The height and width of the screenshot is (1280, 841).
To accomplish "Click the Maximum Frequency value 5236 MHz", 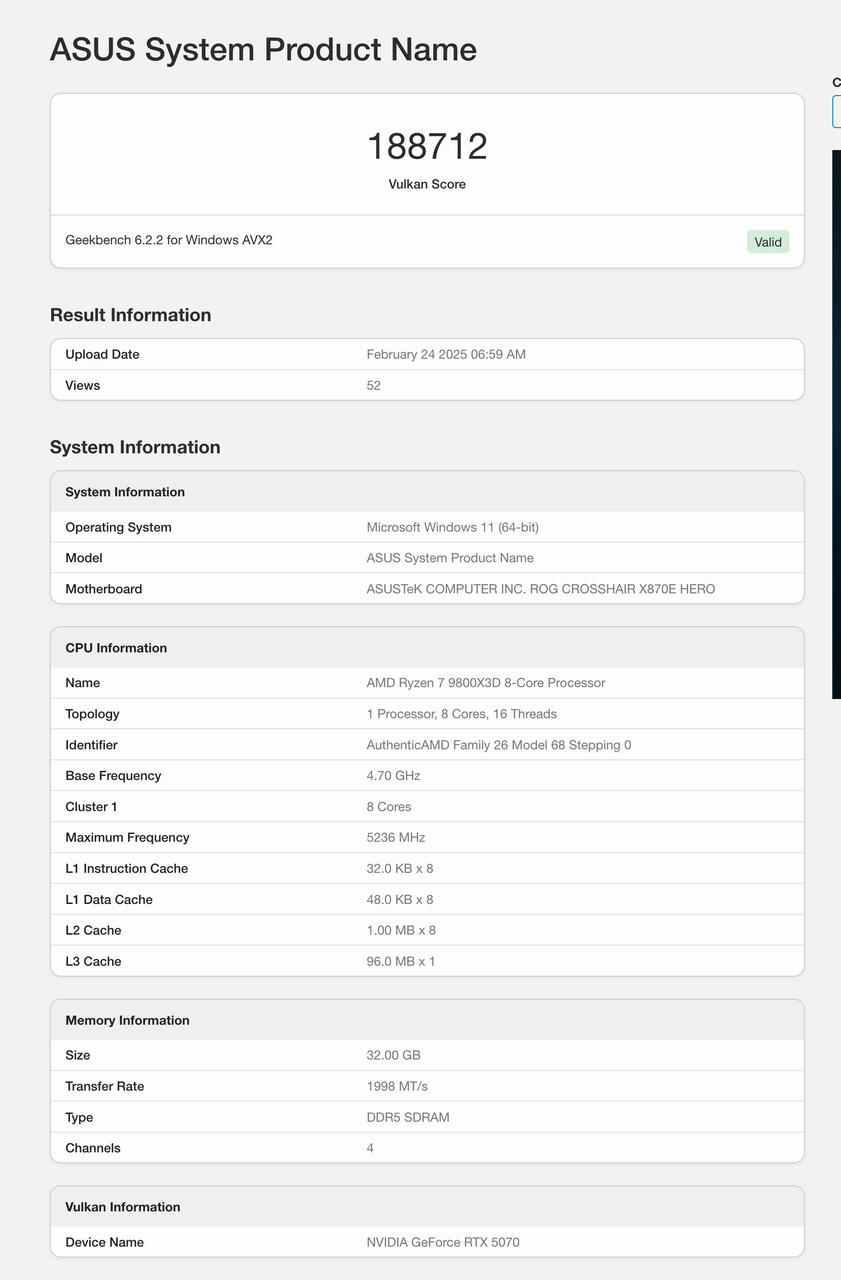I will [x=396, y=838].
